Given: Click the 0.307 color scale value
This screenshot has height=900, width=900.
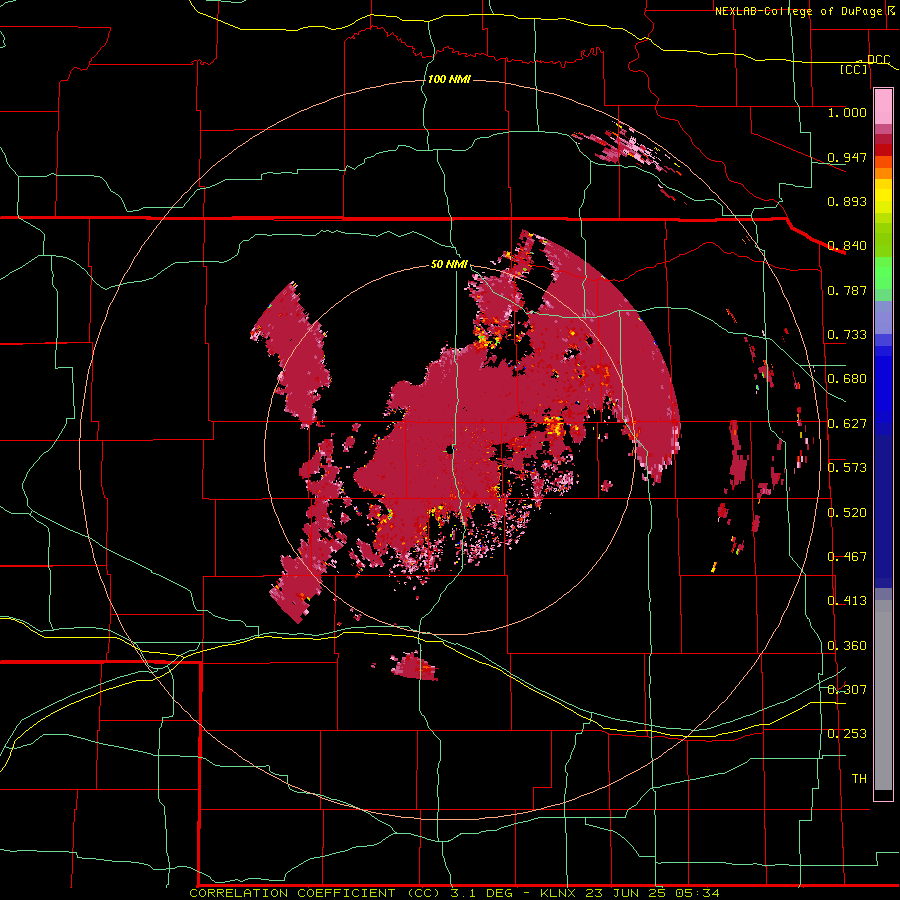Looking at the screenshot, I should coord(847,690).
